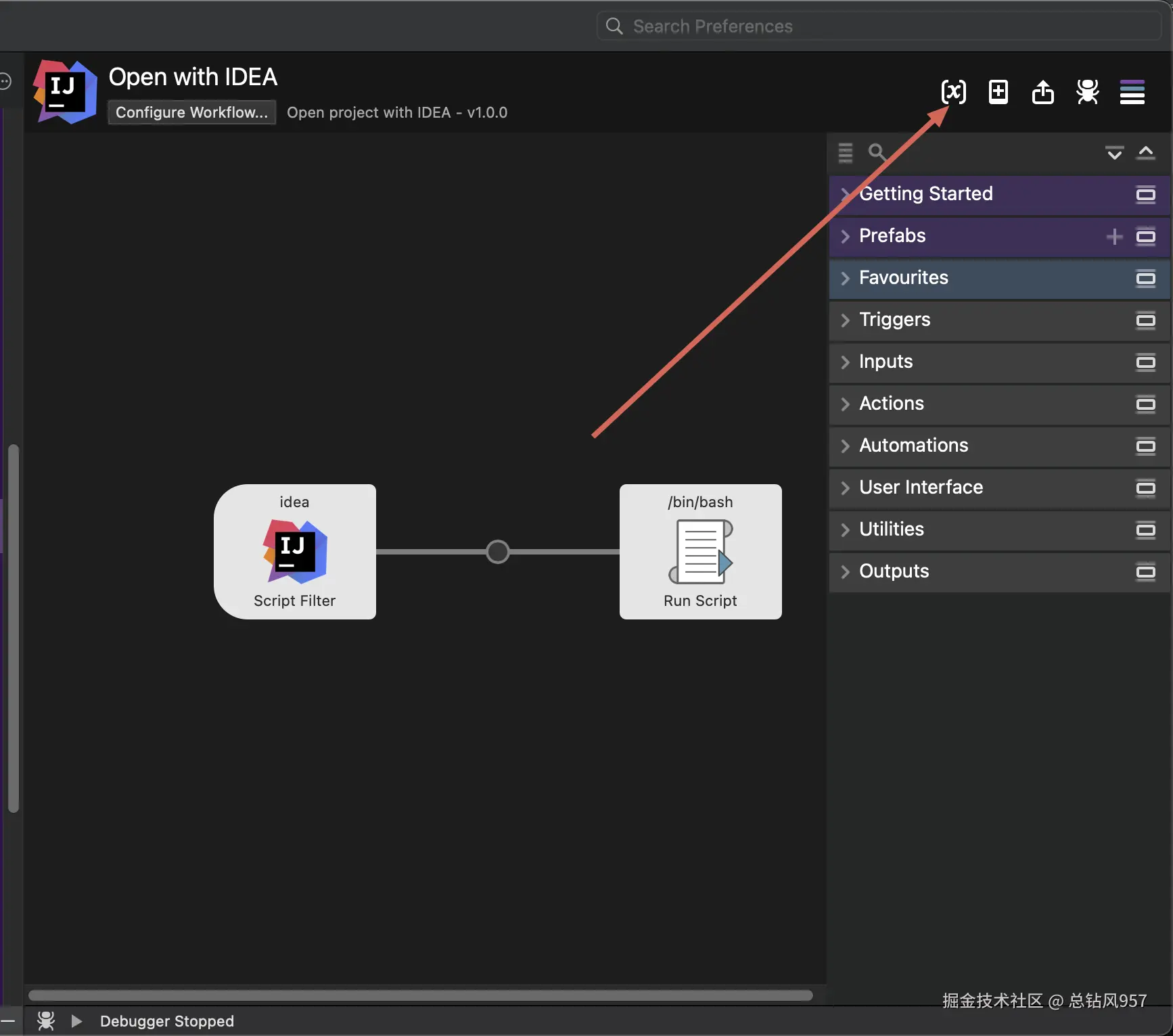Screen dimensions: 1173x1036
Task: Click the smiley icon at left edge
Action: (x=5, y=81)
